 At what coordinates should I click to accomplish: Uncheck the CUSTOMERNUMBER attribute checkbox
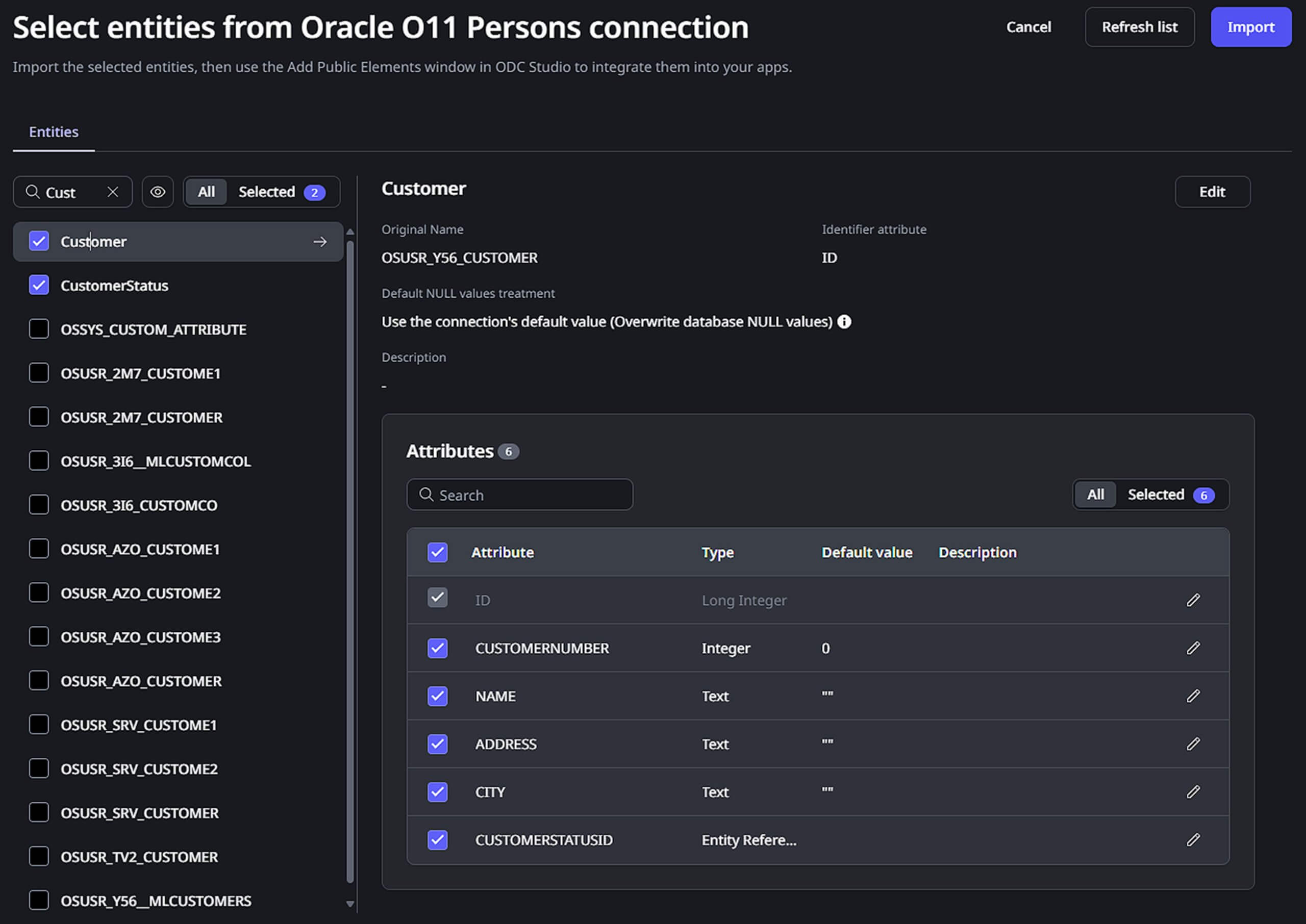pos(438,648)
